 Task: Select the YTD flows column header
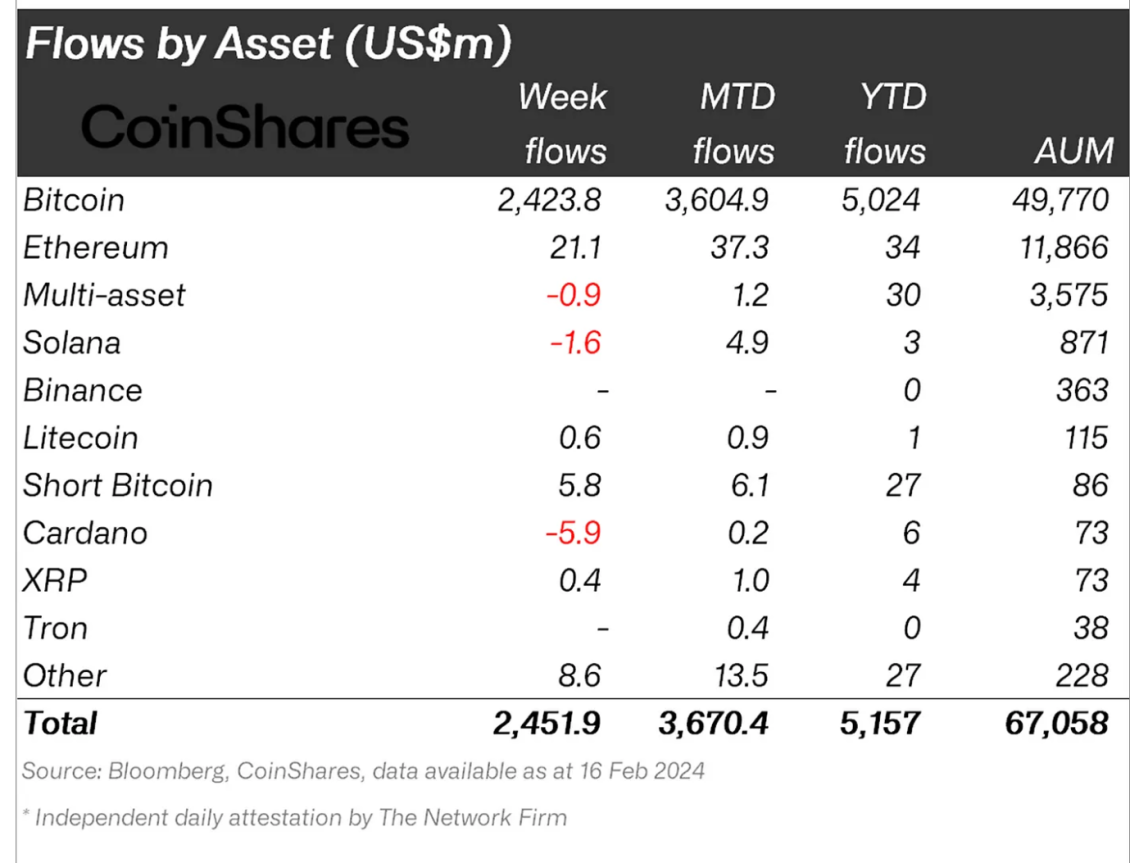point(884,124)
